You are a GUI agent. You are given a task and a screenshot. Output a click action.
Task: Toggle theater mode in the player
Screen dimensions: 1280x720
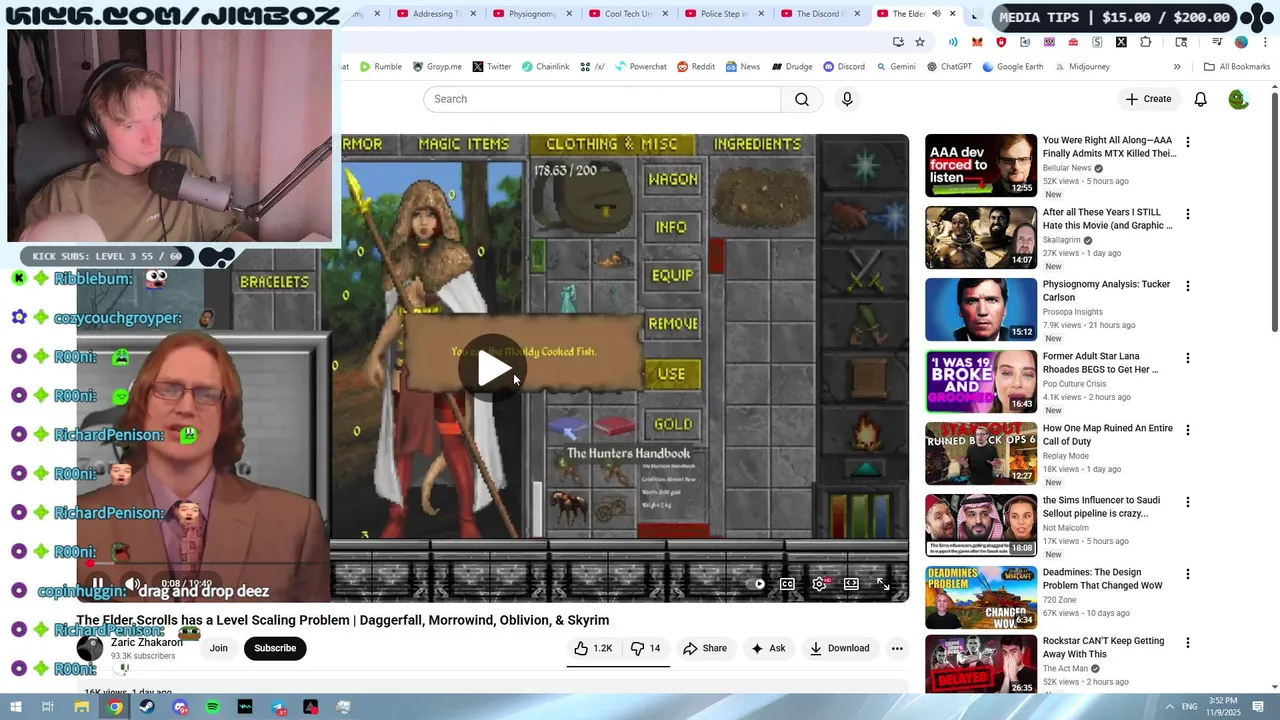(x=851, y=584)
